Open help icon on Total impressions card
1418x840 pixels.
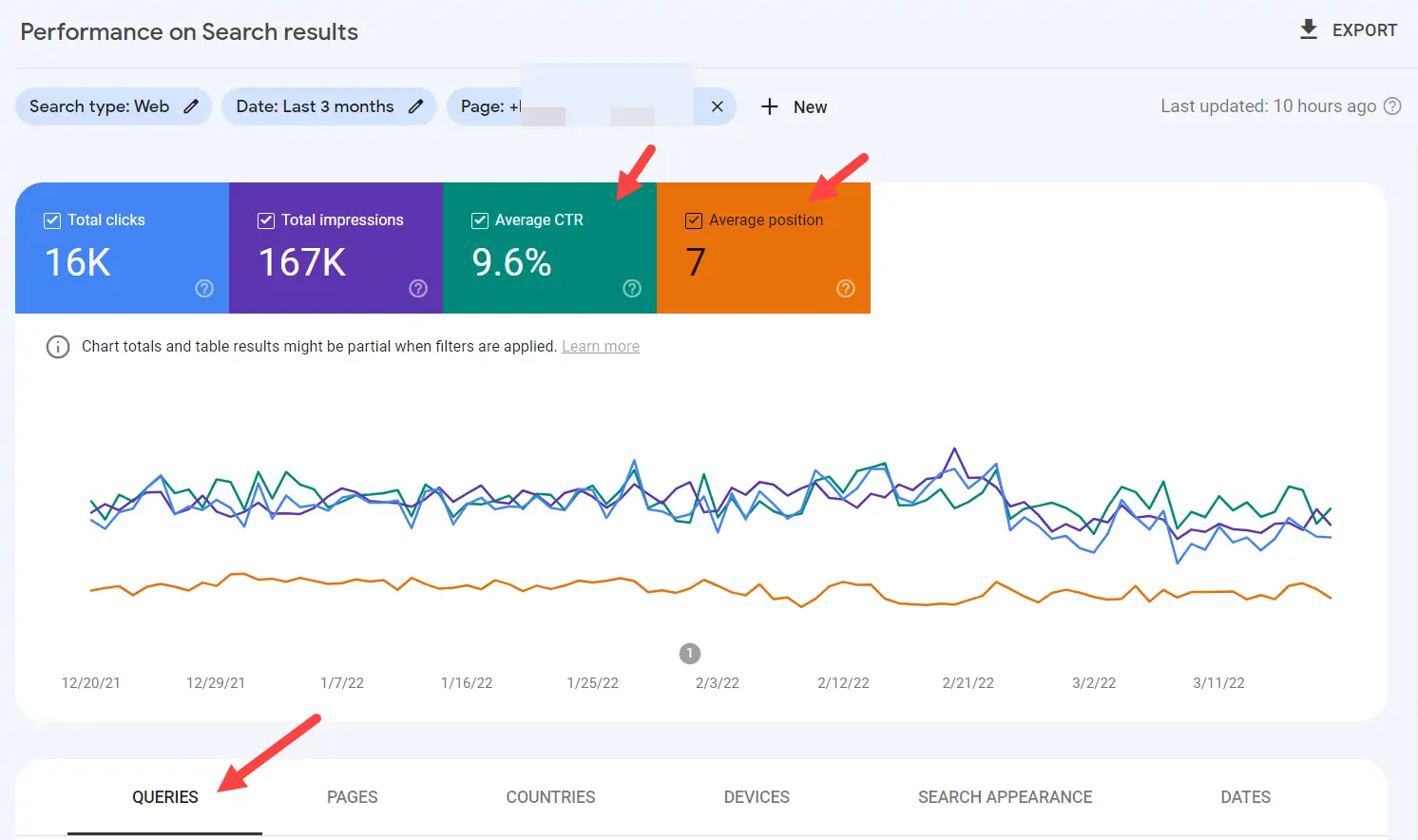click(418, 289)
